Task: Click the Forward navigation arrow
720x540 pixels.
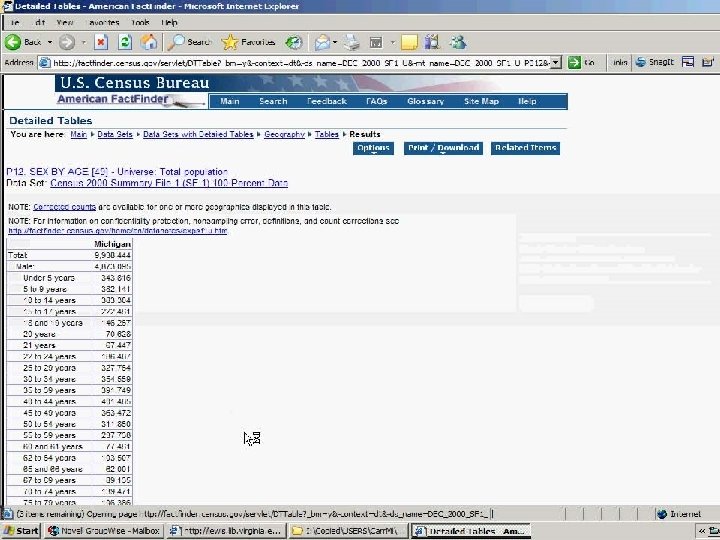Action: coord(67,42)
